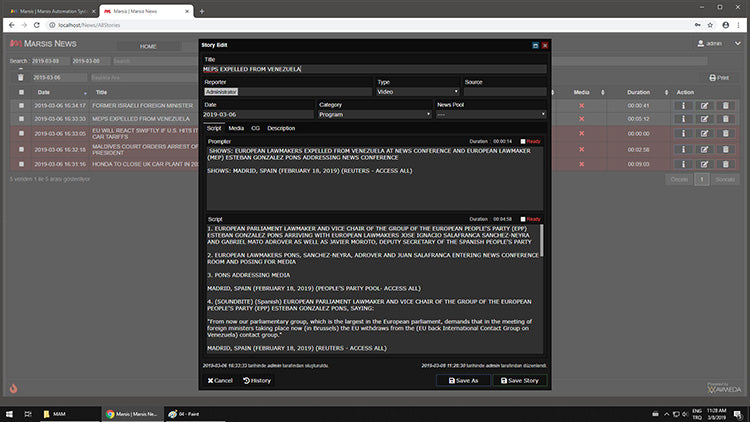750x422 pixels.
Task: Click into the Title input field
Action: [375, 69]
